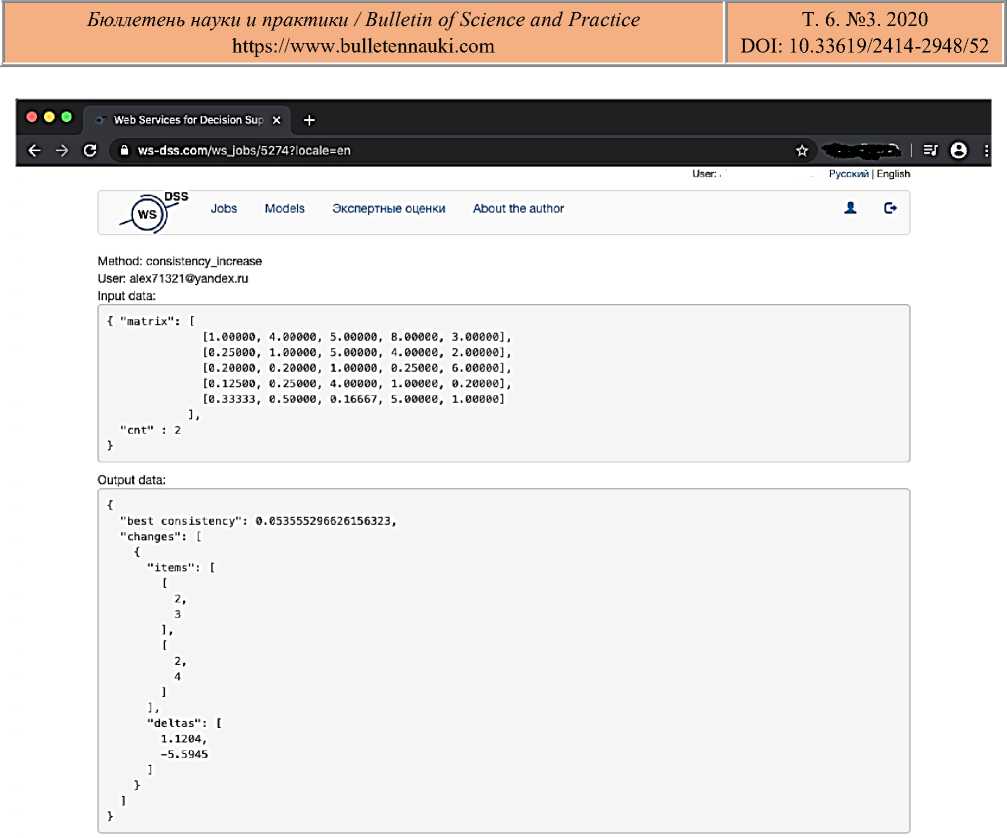Open the Jobs menu item
The width and height of the screenshot is (1007, 838).
point(223,209)
